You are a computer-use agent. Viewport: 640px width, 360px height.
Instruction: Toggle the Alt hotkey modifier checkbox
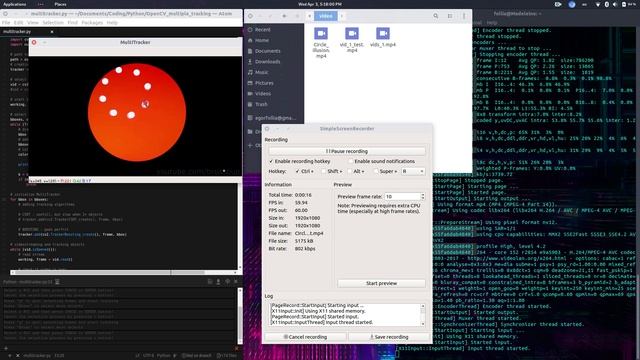pos(350,171)
